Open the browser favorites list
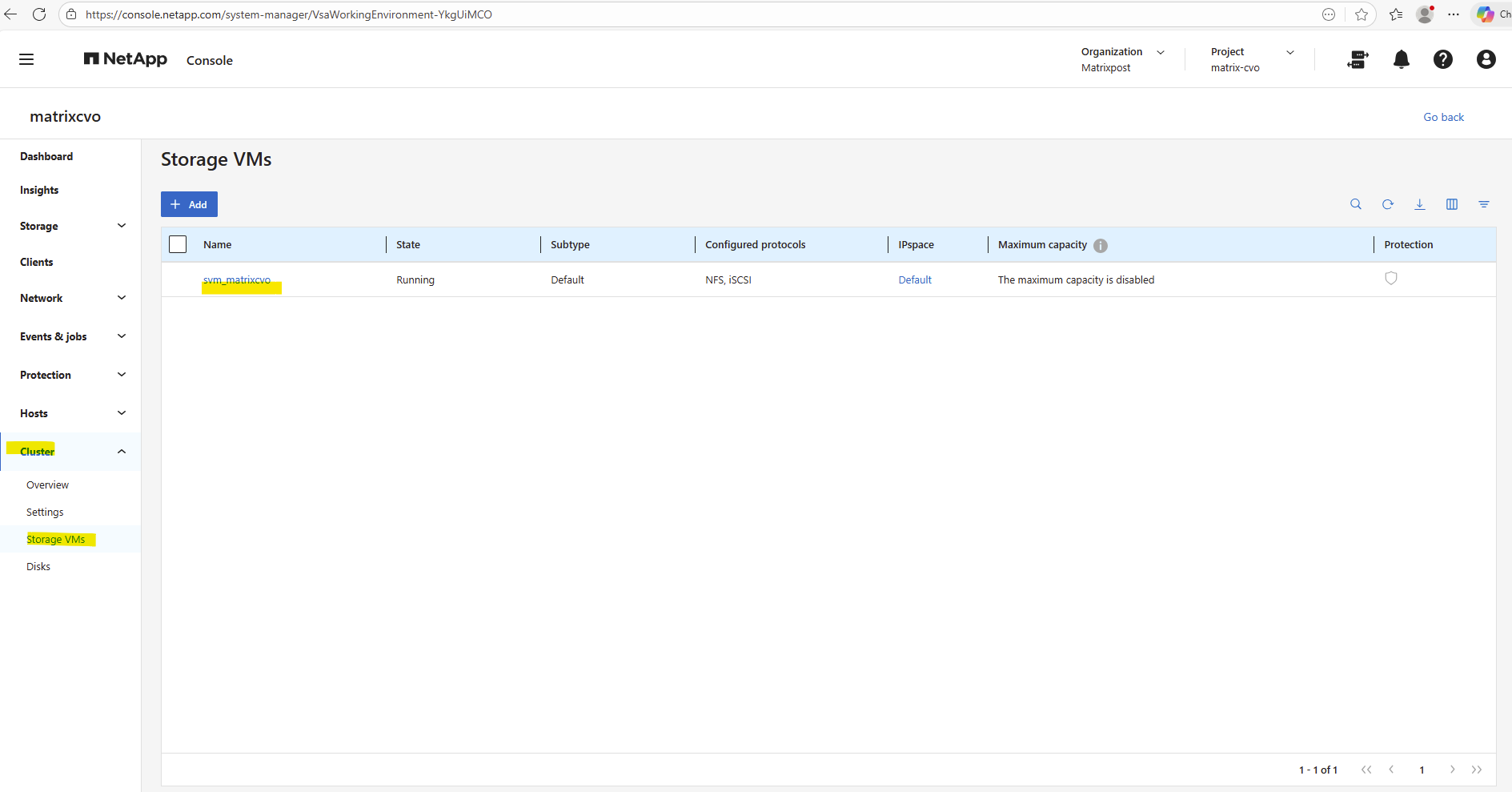This screenshot has height=792, width=1512. pyautogui.click(x=1396, y=14)
